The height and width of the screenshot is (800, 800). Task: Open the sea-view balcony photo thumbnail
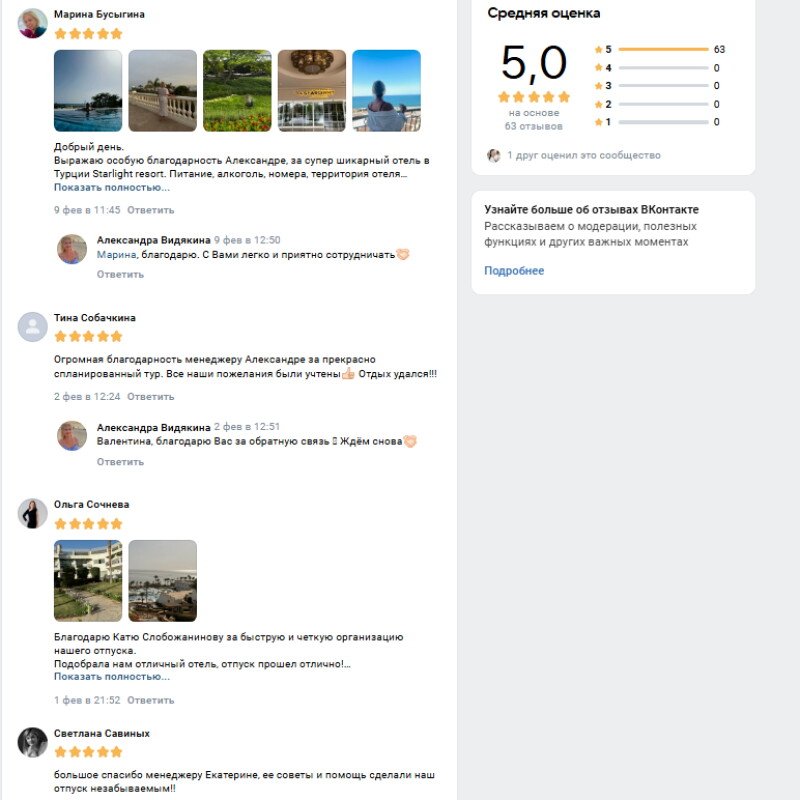pyautogui.click(x=387, y=91)
